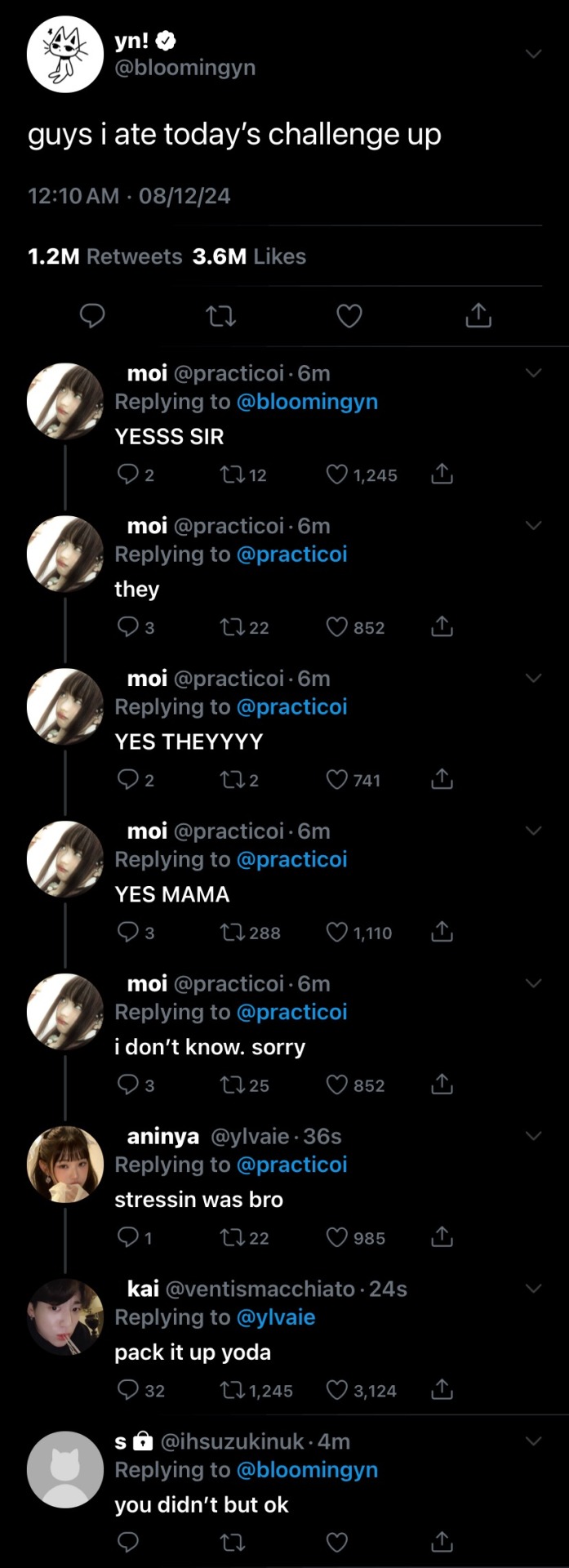Screen dimensions: 569x1568
Task: Open @ylvaie mention in kai's reply
Action: click(275, 1317)
